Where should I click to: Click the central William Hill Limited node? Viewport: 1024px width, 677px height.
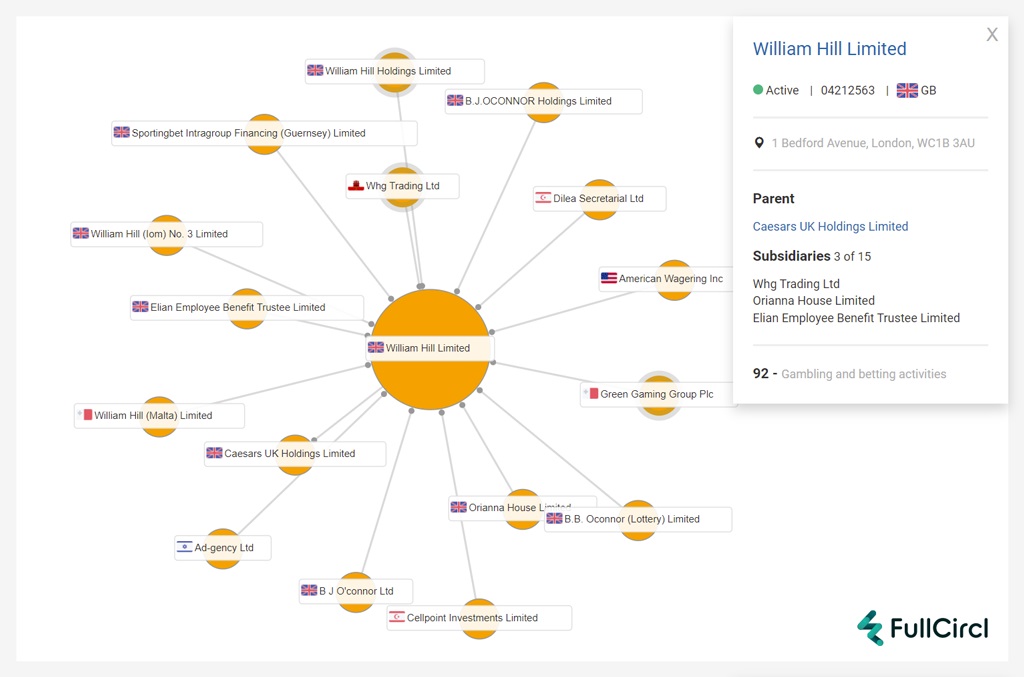coord(430,349)
